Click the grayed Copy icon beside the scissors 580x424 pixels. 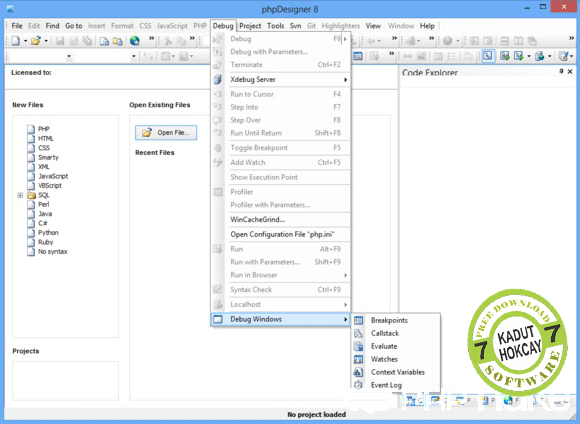point(181,41)
